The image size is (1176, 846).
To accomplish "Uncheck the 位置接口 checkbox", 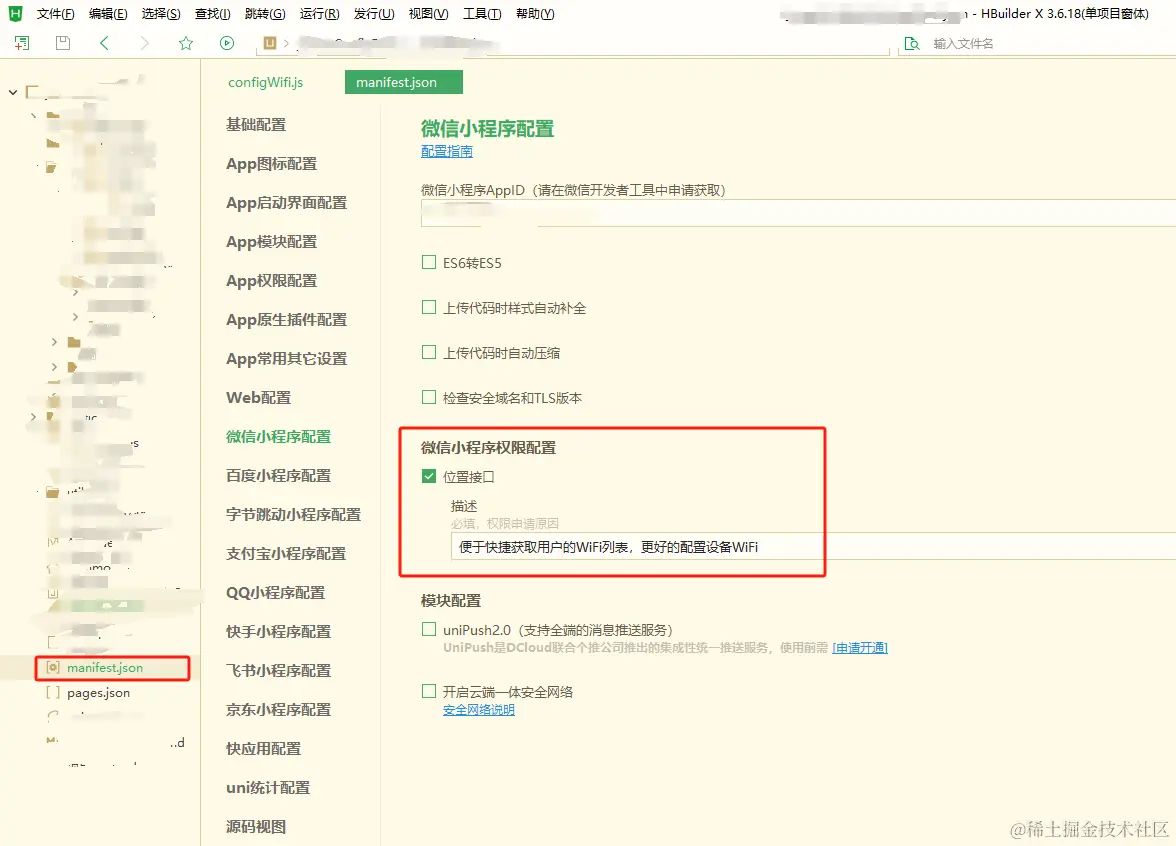I will click(x=429, y=476).
